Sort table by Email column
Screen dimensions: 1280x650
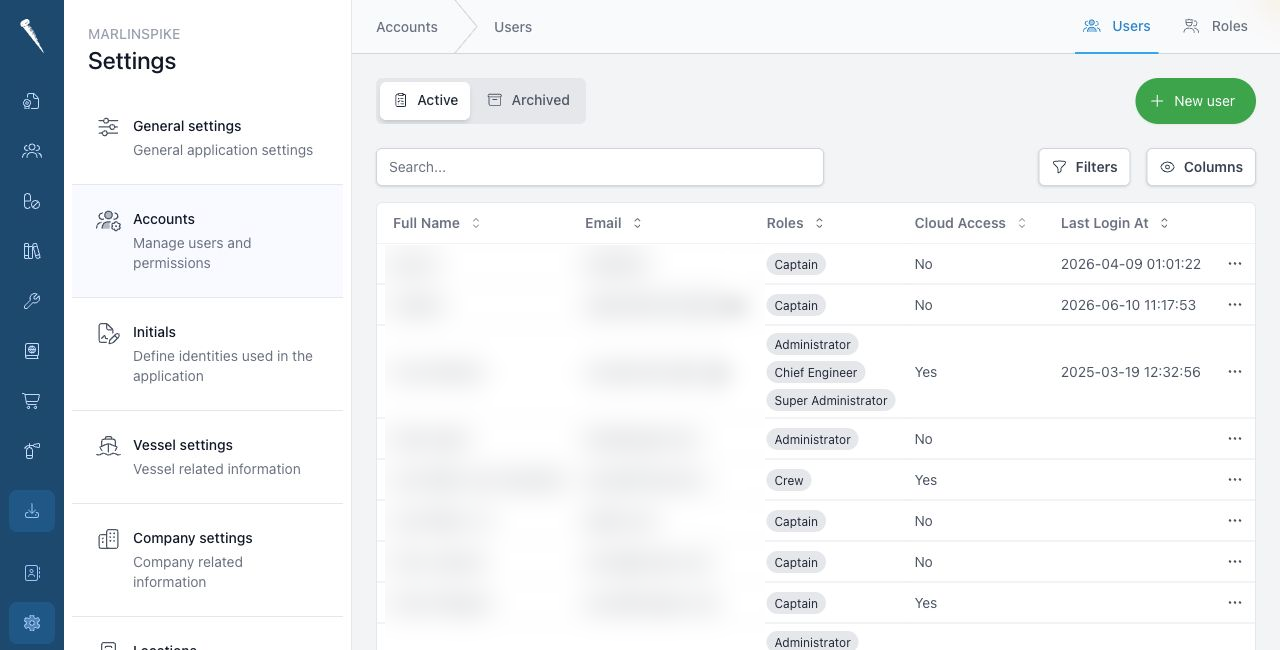click(613, 223)
